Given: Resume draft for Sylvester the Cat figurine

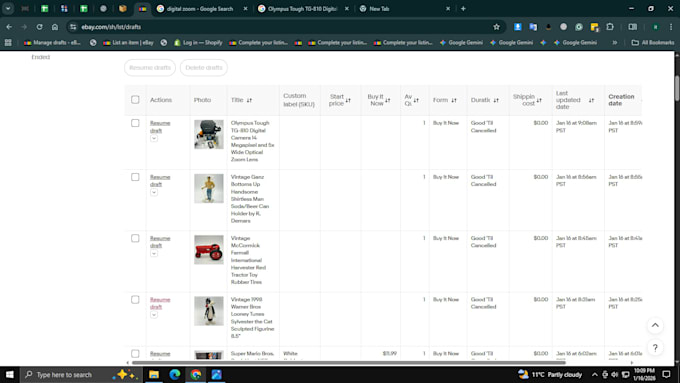Looking at the screenshot, I should pyautogui.click(x=160, y=303).
